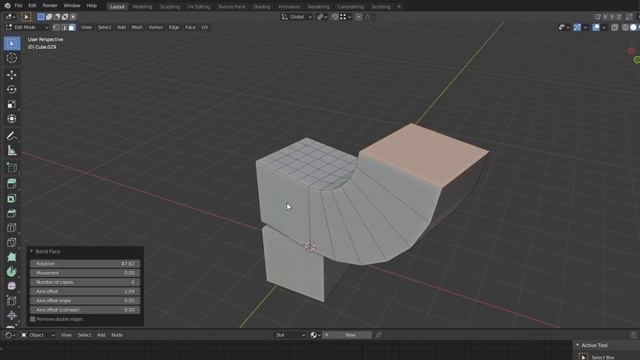Select the Annotate tool
Screen dimensions: 640x360
tap(12, 136)
